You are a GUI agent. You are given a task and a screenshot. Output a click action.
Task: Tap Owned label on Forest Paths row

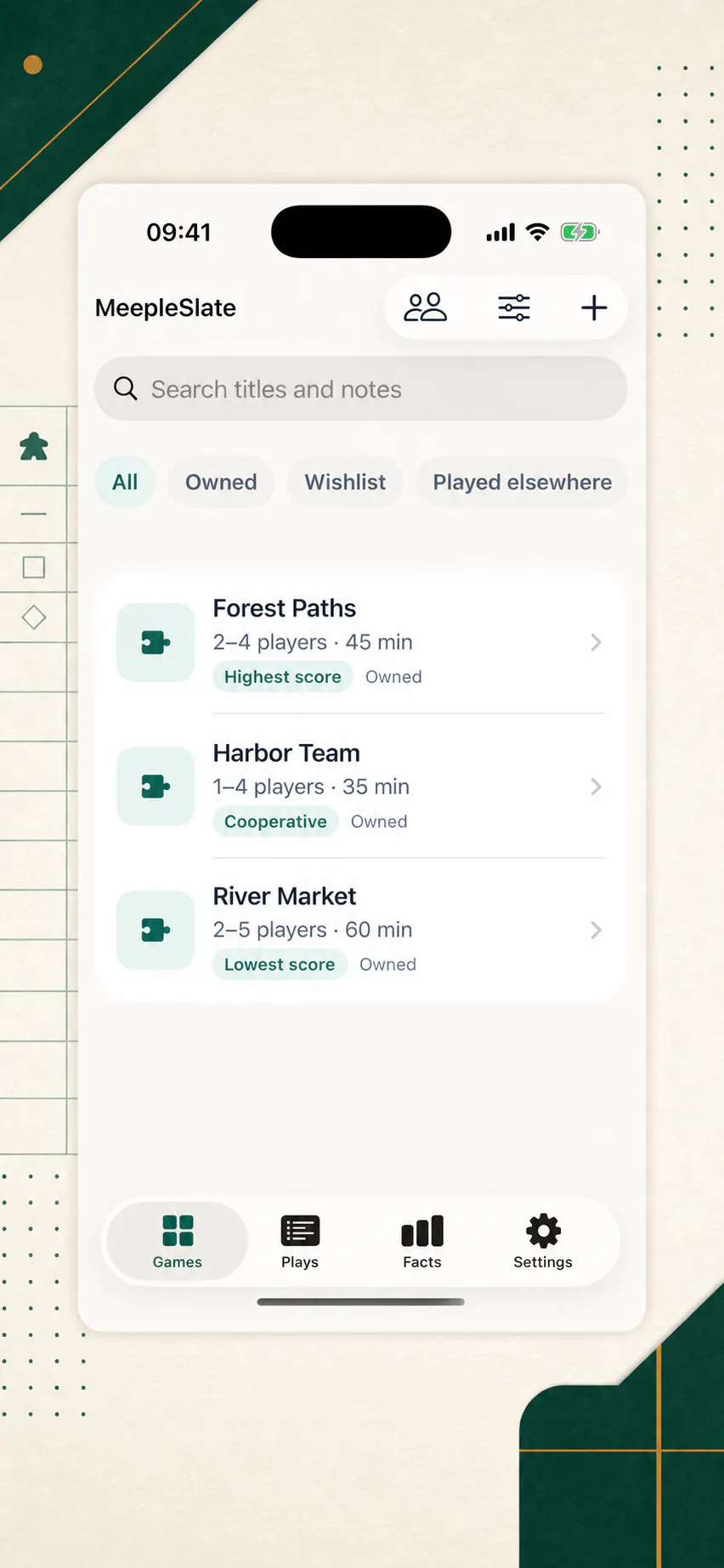pyautogui.click(x=393, y=677)
